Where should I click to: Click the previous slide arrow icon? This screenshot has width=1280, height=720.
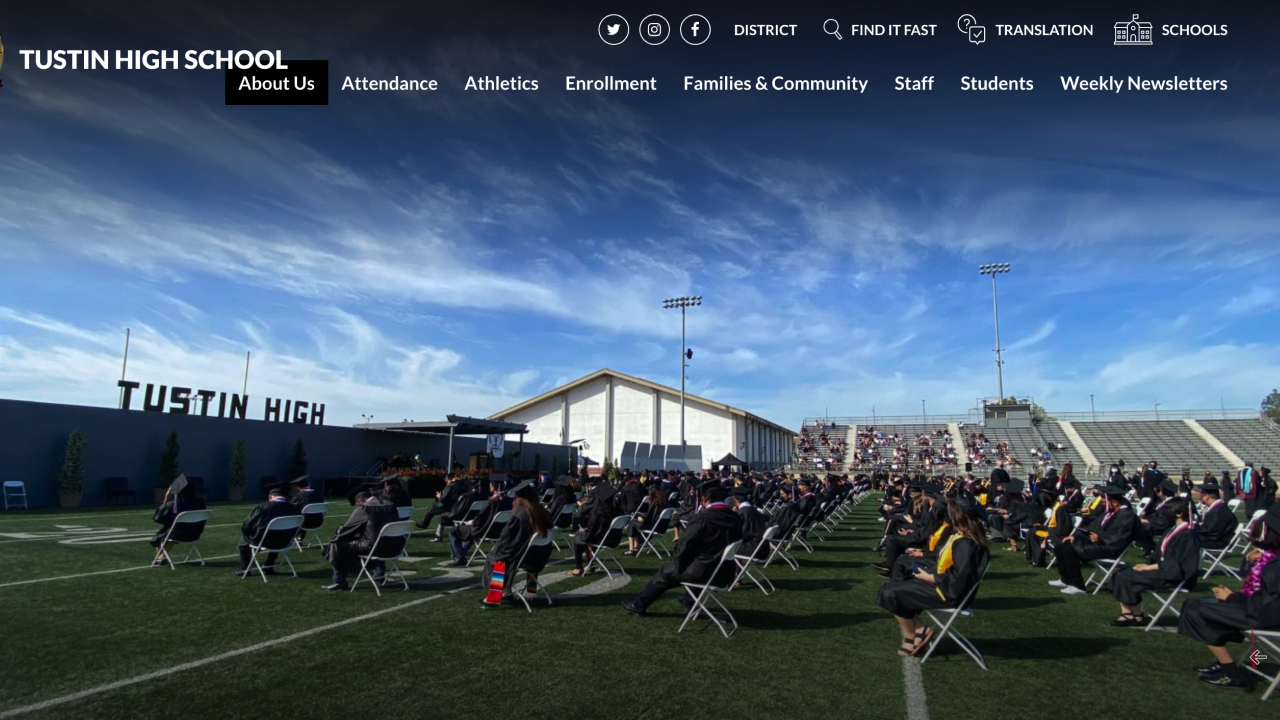click(x=1258, y=657)
